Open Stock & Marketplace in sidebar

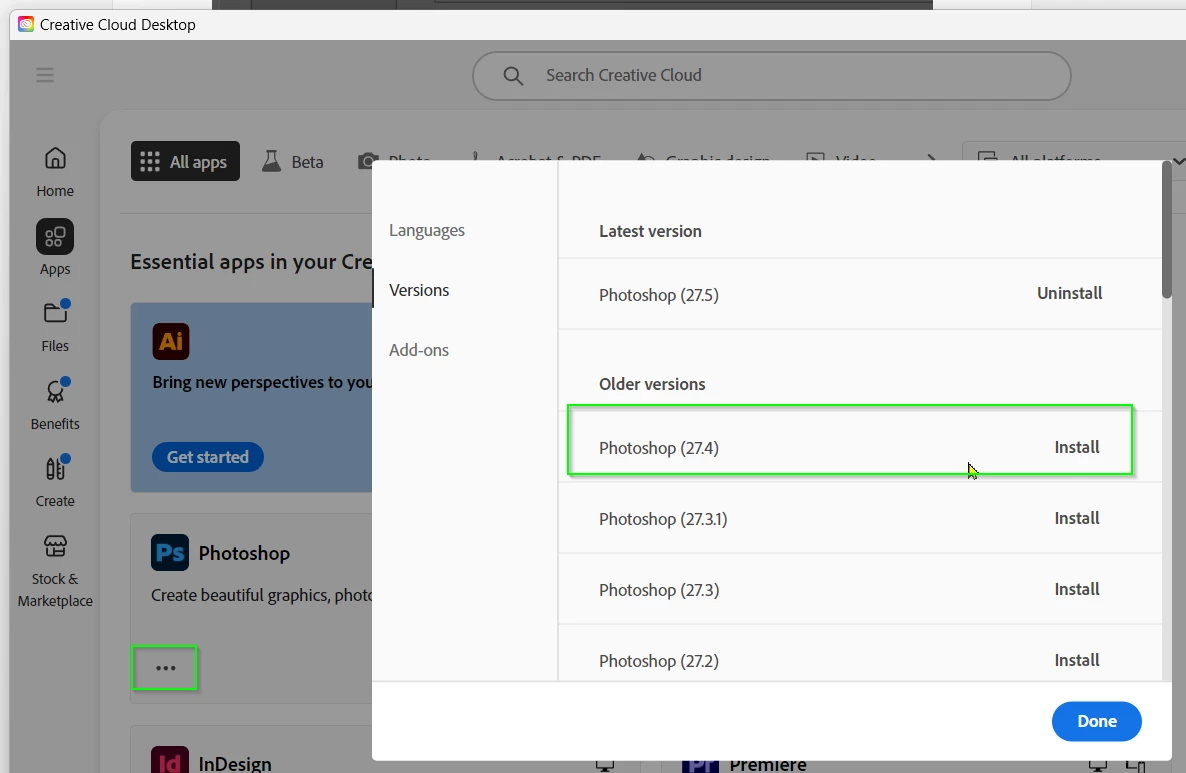(55, 571)
